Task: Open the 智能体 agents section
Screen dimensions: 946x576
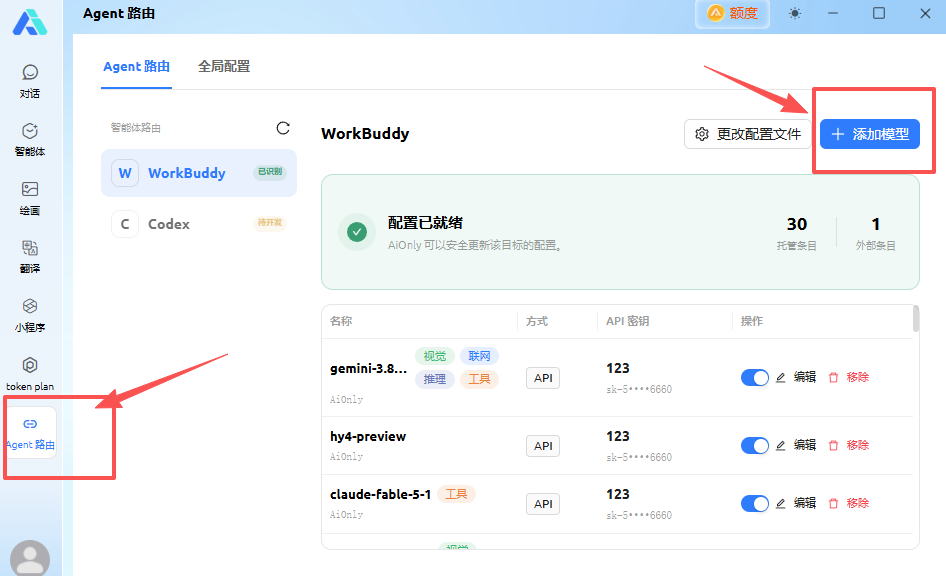Action: tap(30, 139)
